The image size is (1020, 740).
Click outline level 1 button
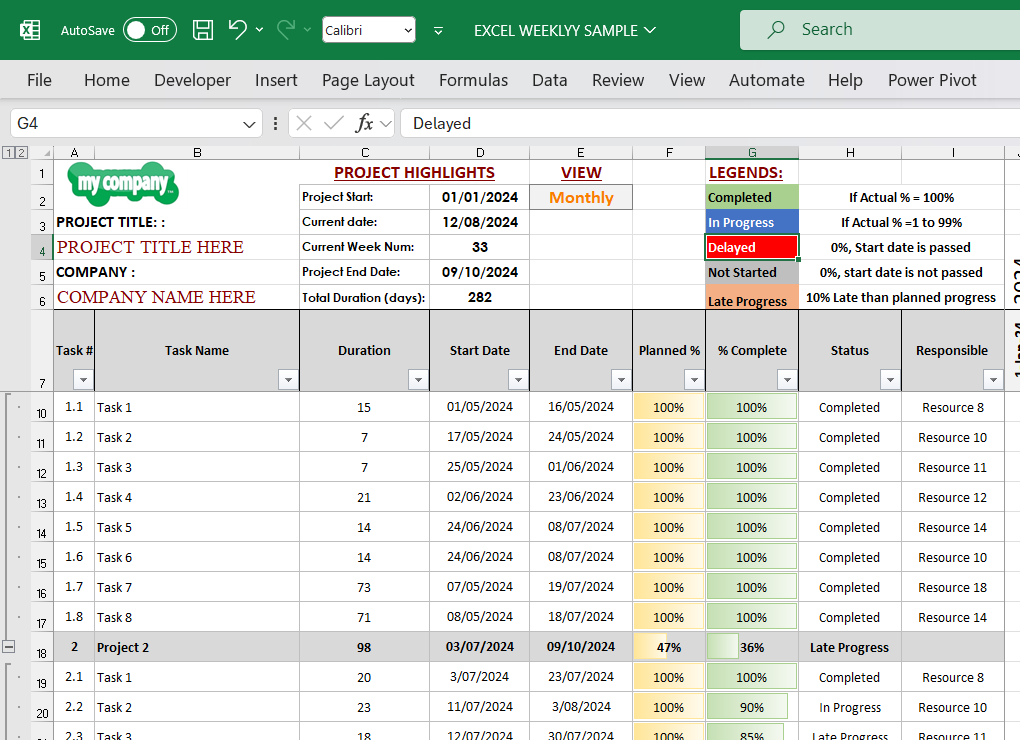(10, 152)
